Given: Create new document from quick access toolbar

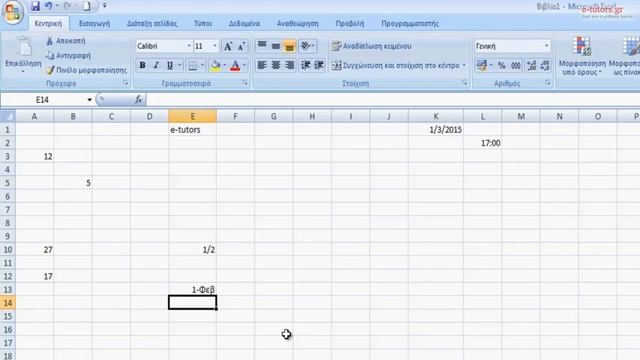Looking at the screenshot, I should click(x=87, y=6).
